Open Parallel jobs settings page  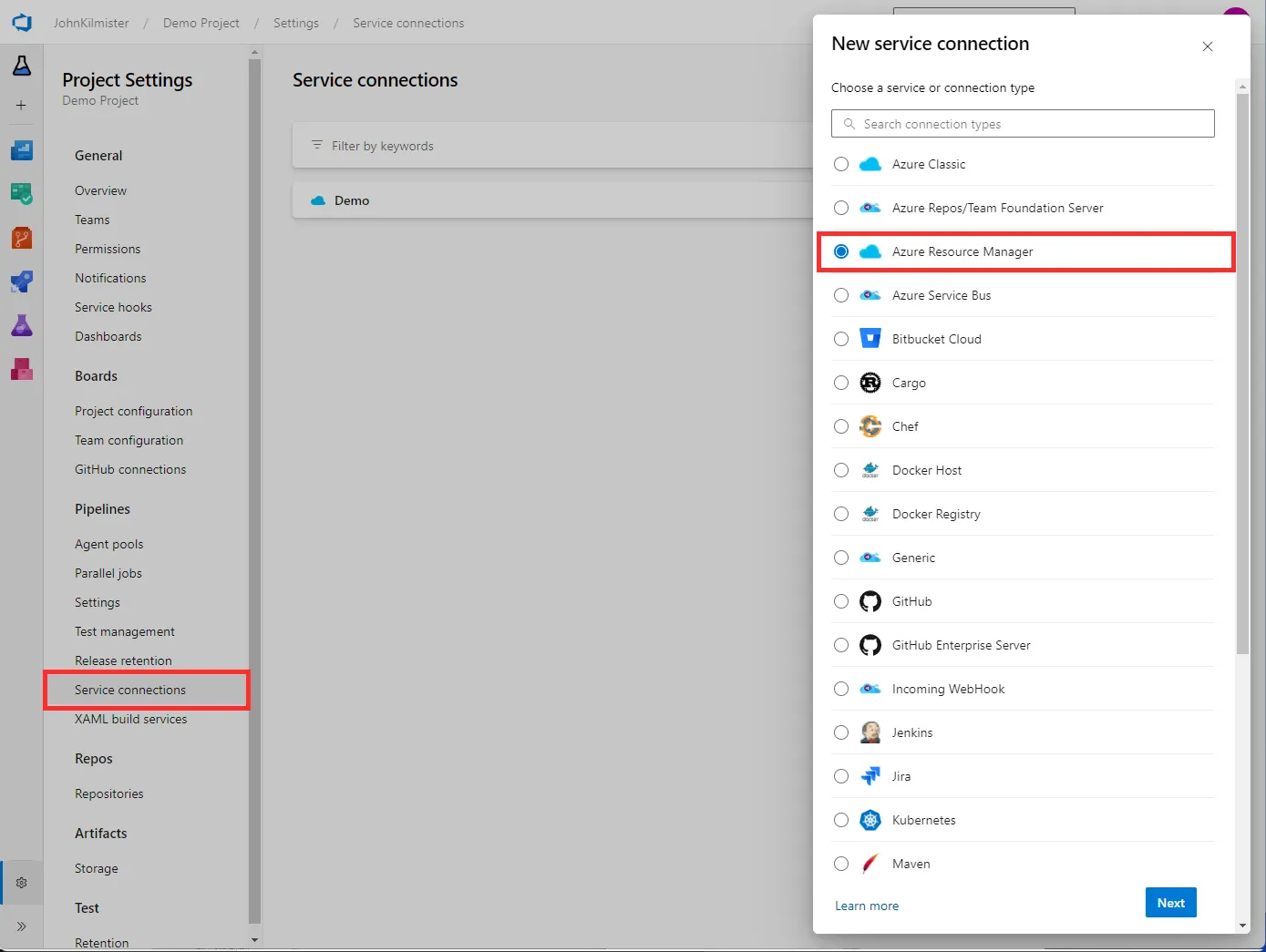tap(108, 573)
